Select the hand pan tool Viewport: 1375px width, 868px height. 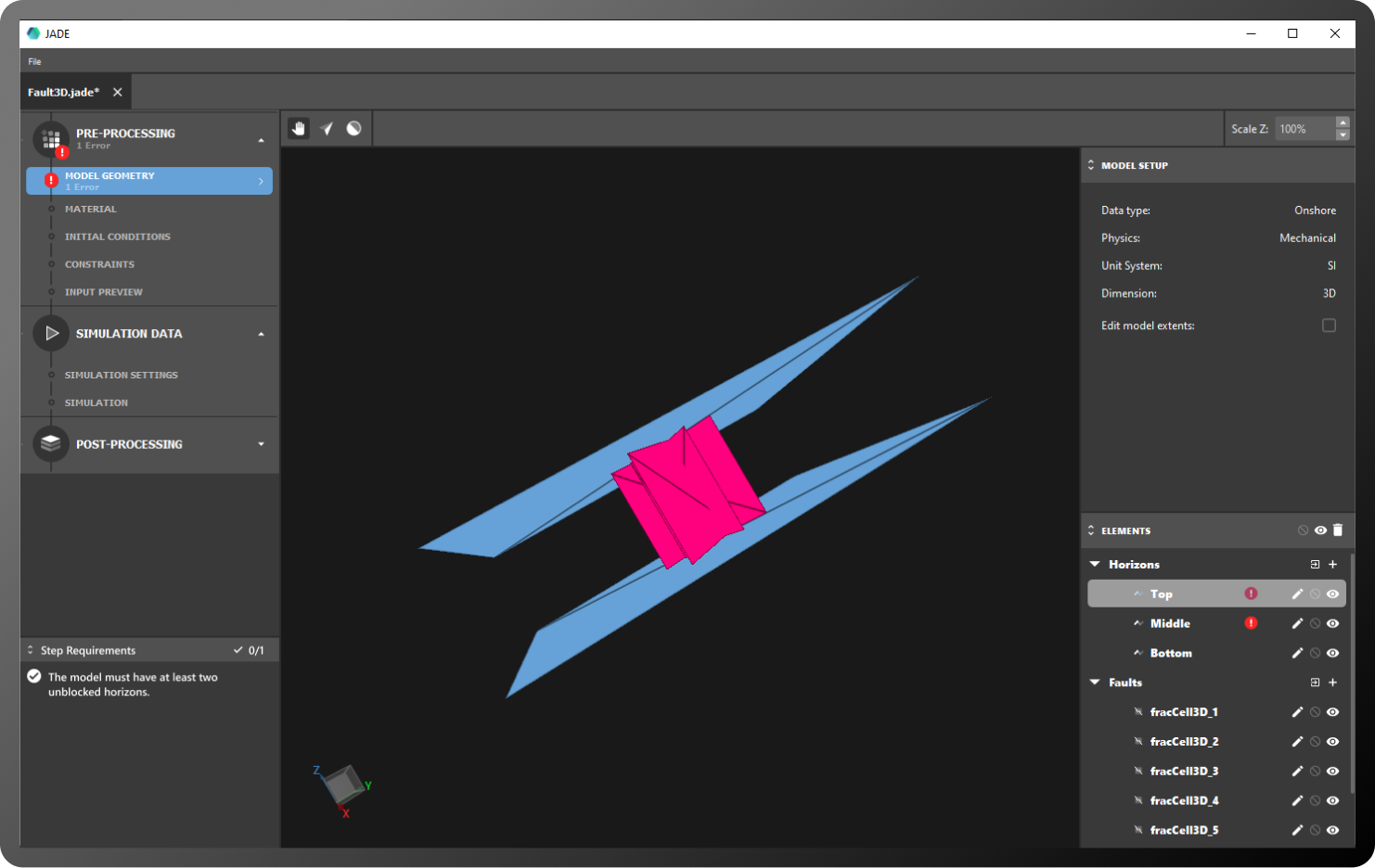point(299,129)
